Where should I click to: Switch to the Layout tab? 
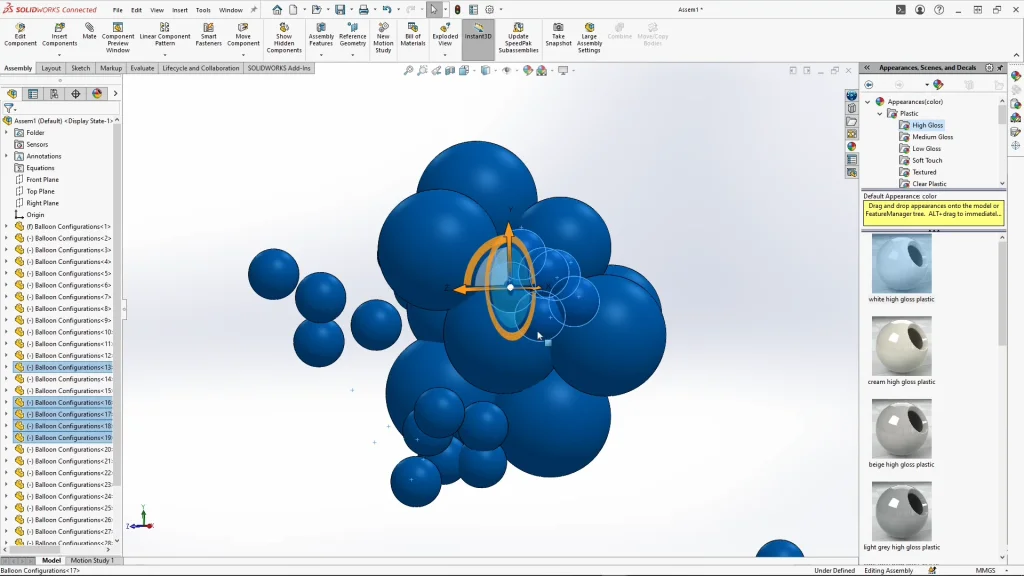[51, 68]
